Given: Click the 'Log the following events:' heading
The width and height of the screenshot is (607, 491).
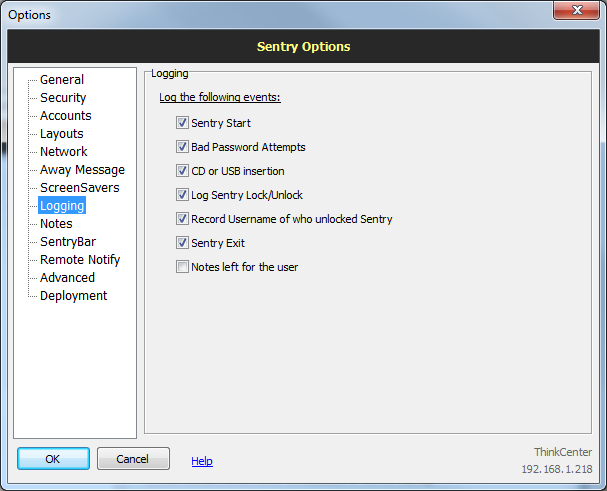Looking at the screenshot, I should [x=220, y=97].
